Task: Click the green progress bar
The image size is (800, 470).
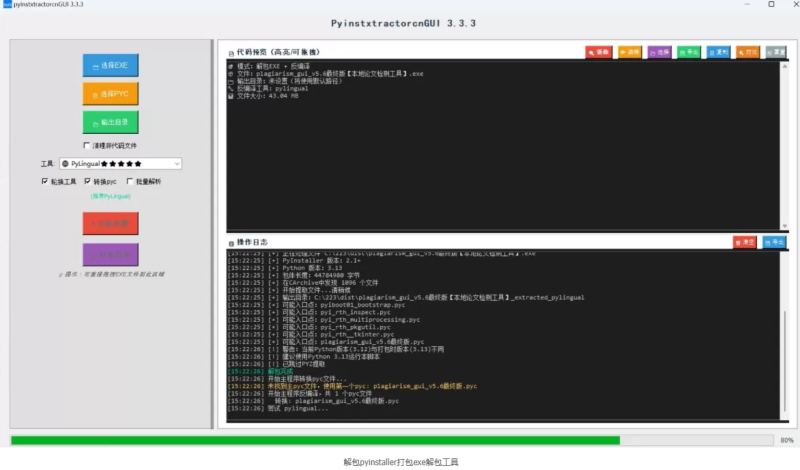Action: 315,440
